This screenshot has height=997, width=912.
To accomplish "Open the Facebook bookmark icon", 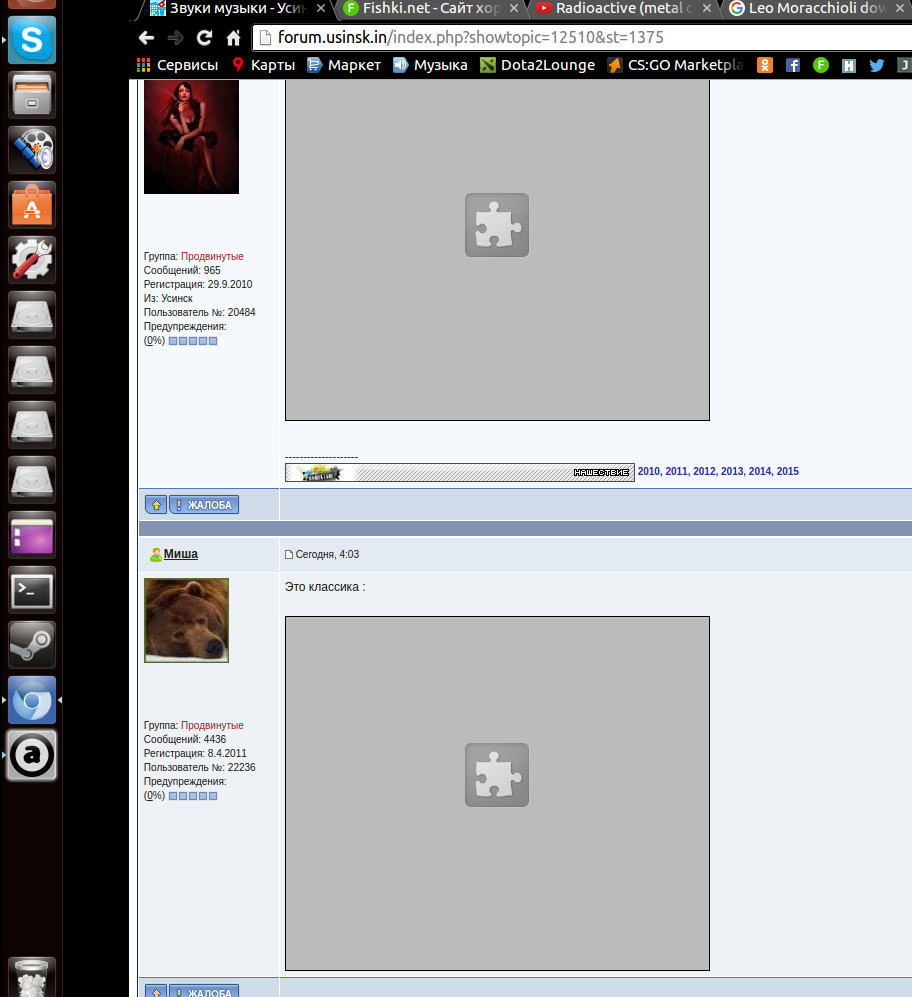I will 792,65.
